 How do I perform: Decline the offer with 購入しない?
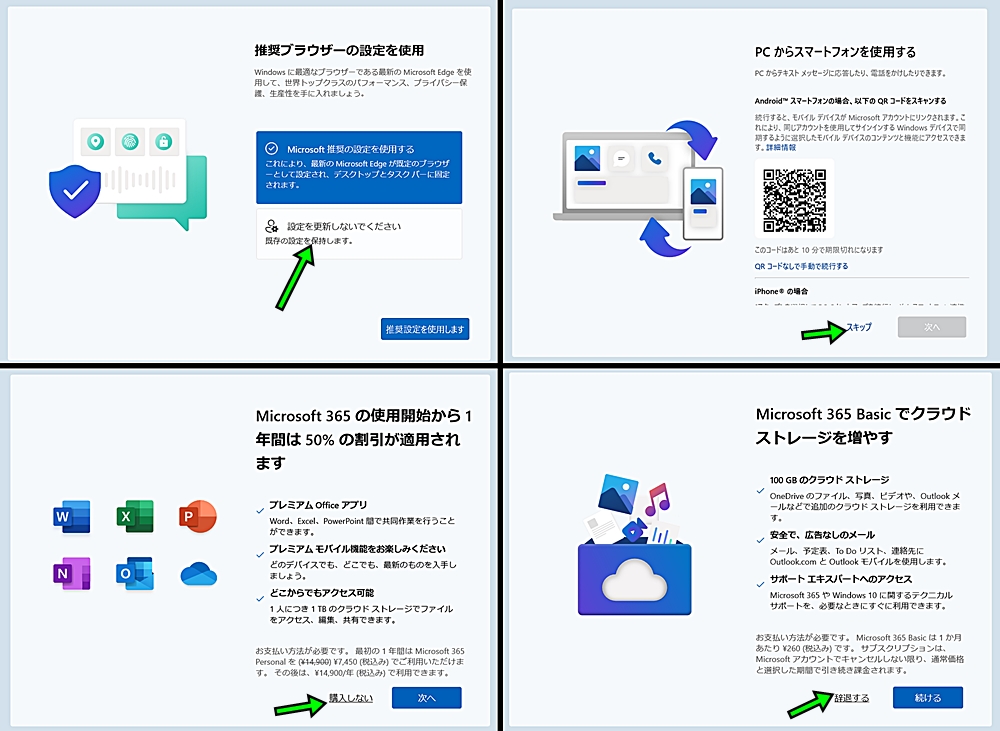coord(351,698)
